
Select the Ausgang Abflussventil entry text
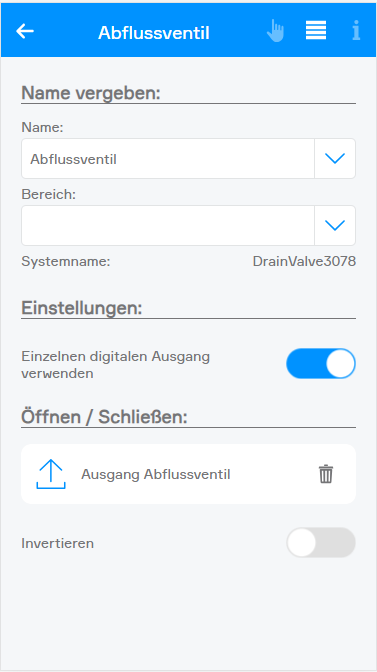pos(156,474)
